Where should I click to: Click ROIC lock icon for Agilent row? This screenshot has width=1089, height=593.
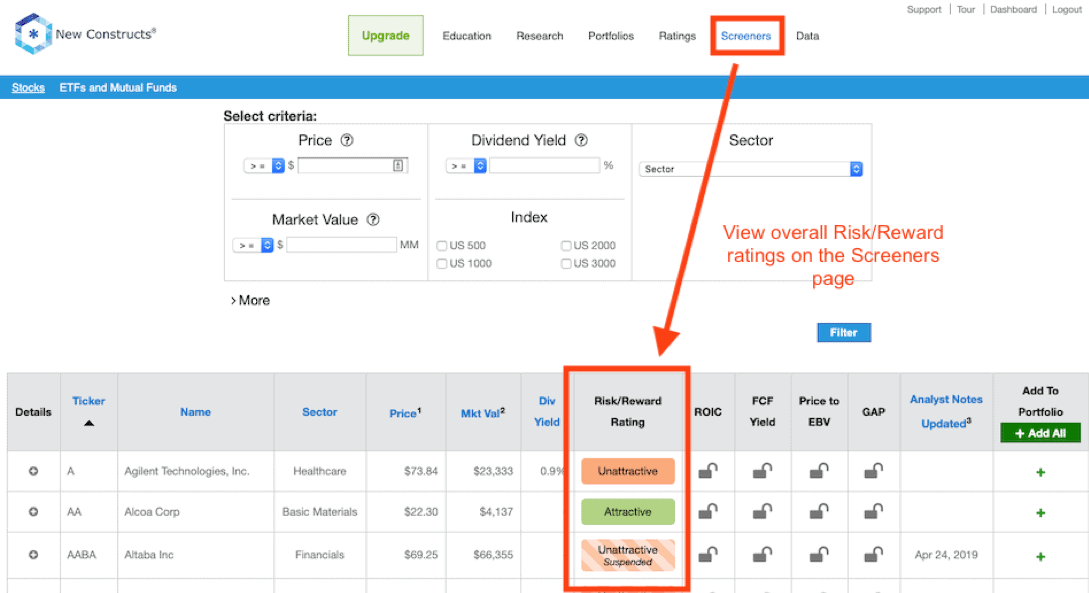point(708,471)
